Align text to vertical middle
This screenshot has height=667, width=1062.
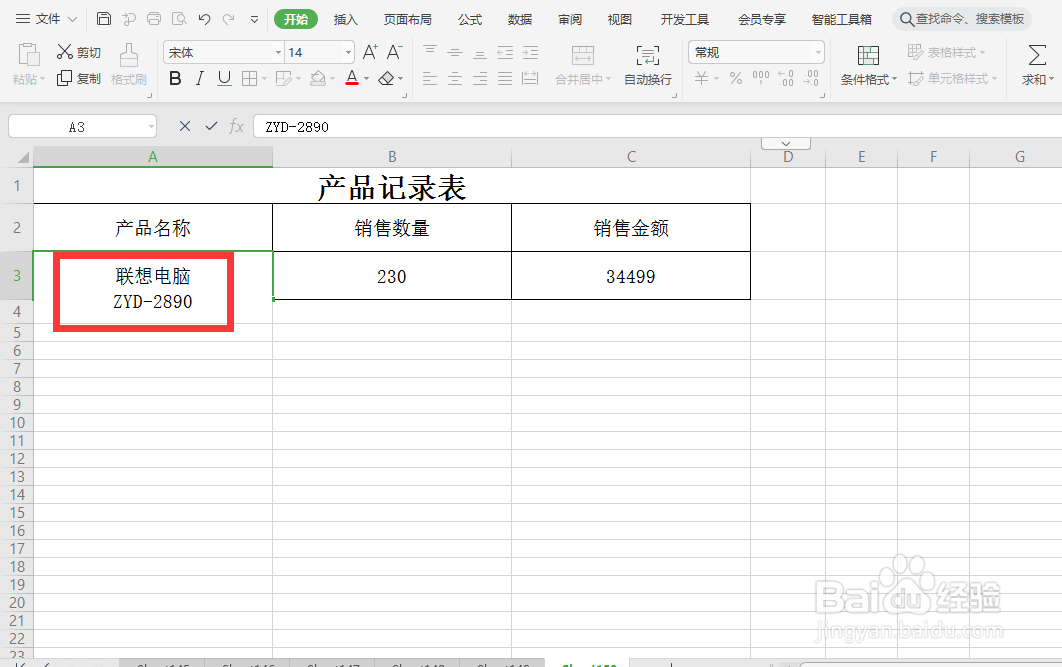pyautogui.click(x=454, y=51)
